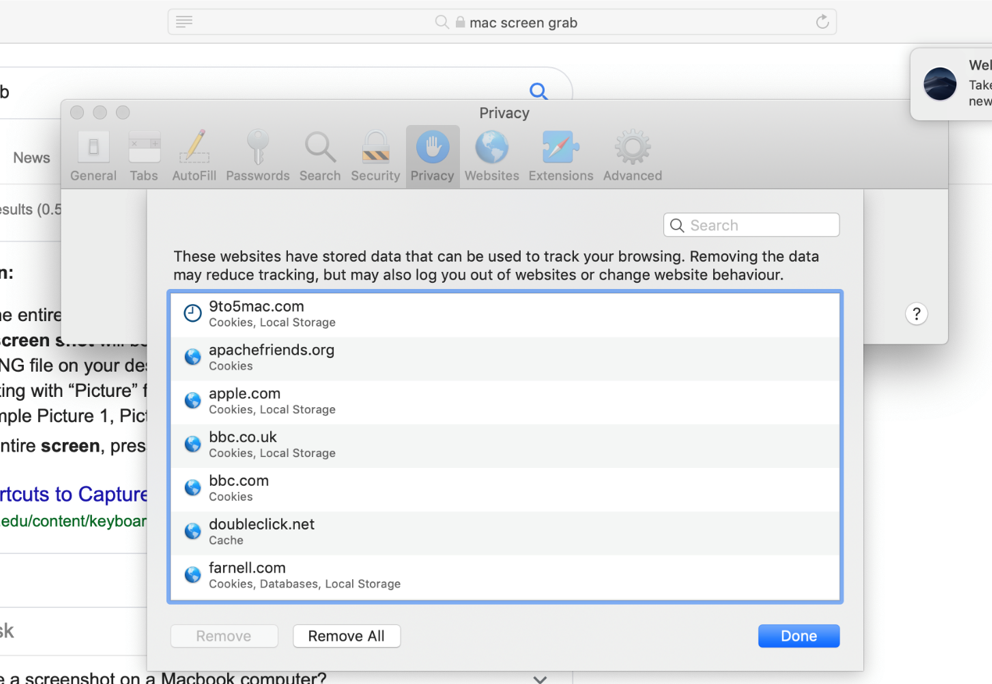Open the Websites preferences pane
992x684 pixels.
[x=492, y=156]
